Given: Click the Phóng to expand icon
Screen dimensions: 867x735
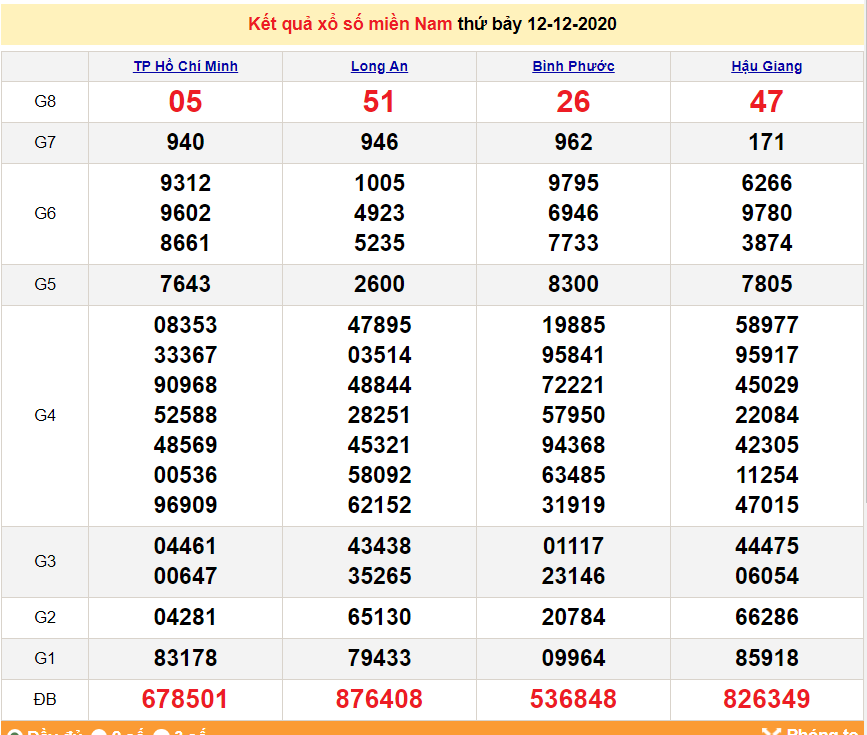Looking at the screenshot, I should pos(770,732).
